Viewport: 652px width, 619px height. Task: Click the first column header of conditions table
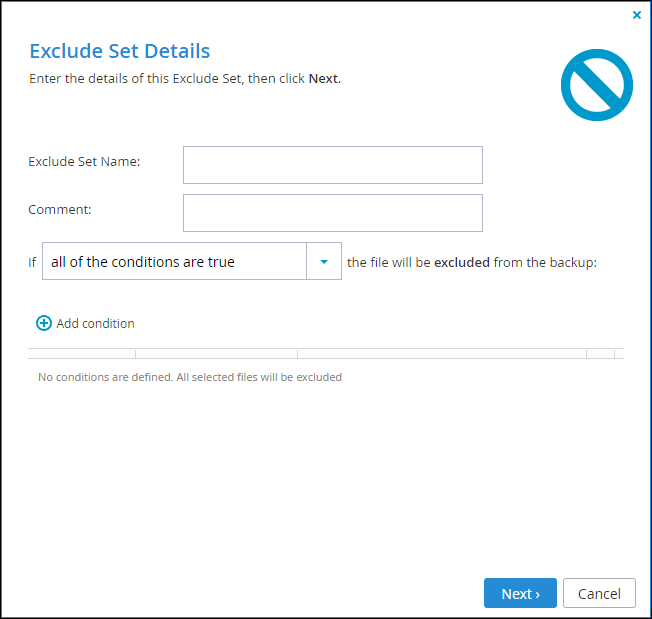click(82, 354)
